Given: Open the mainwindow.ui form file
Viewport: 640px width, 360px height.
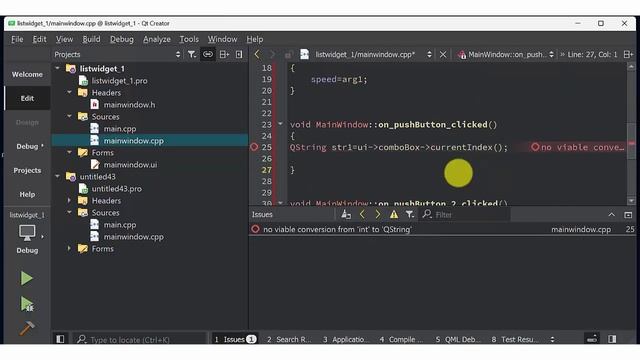Looking at the screenshot, I should (x=130, y=164).
